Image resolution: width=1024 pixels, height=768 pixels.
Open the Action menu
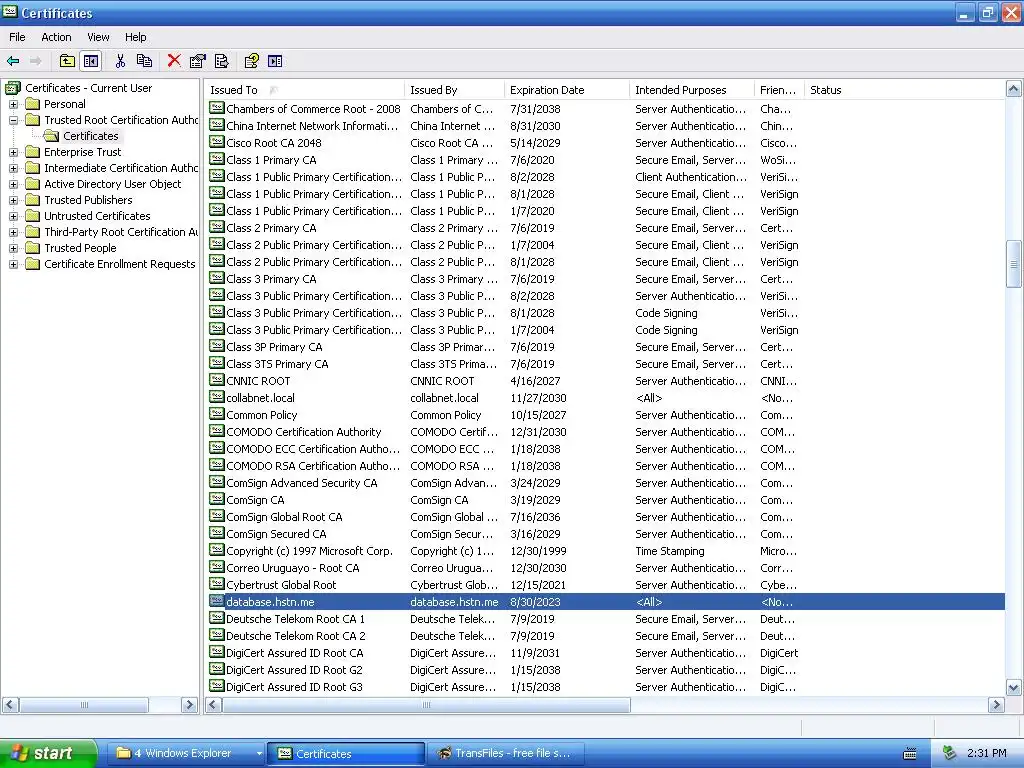(56, 37)
